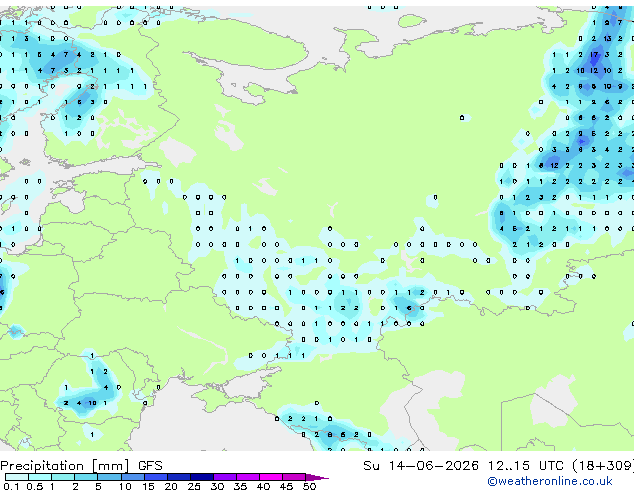Click the legend label "35"
This screenshot has width=634, height=490.
point(240,486)
